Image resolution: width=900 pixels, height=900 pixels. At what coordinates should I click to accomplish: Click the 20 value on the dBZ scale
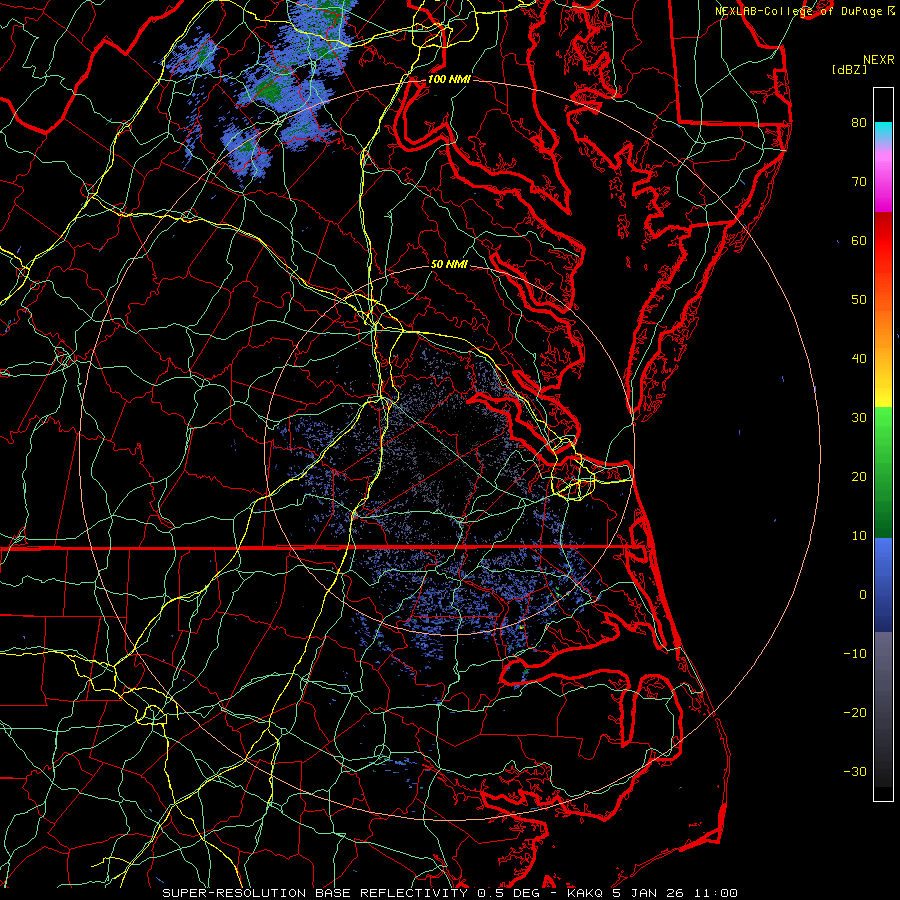click(x=859, y=476)
